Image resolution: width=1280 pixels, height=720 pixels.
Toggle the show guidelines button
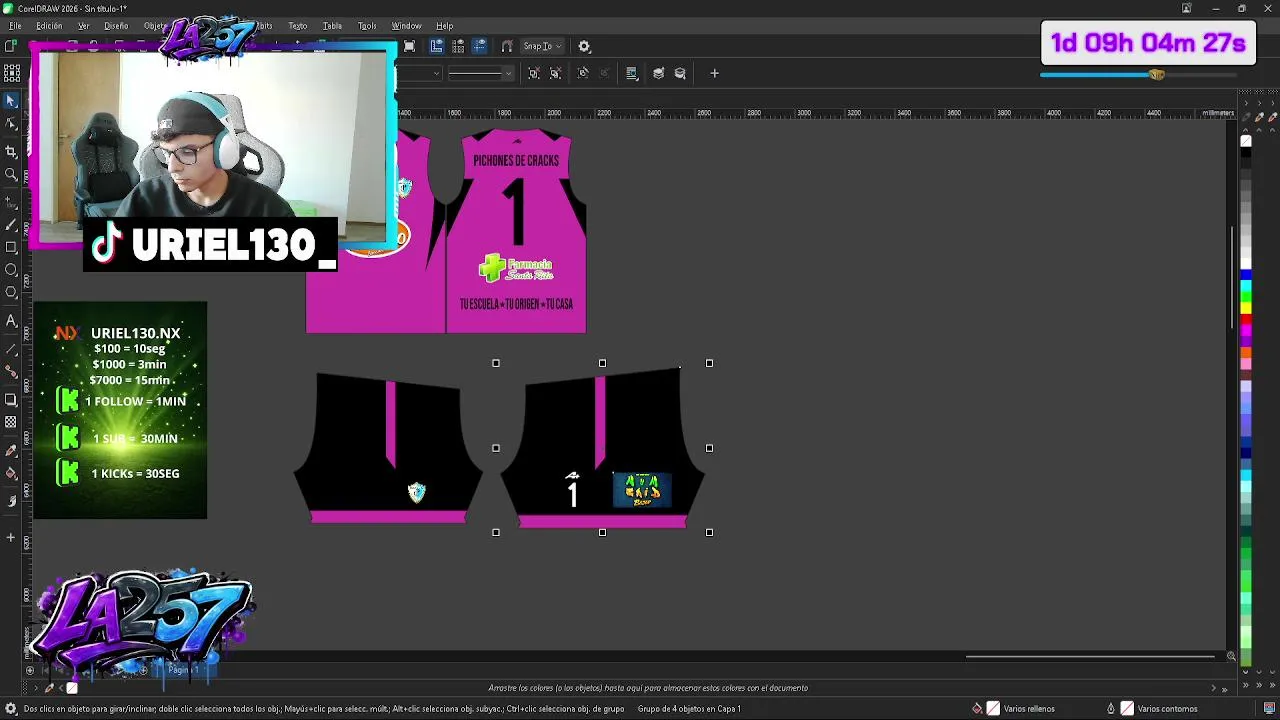coord(480,46)
